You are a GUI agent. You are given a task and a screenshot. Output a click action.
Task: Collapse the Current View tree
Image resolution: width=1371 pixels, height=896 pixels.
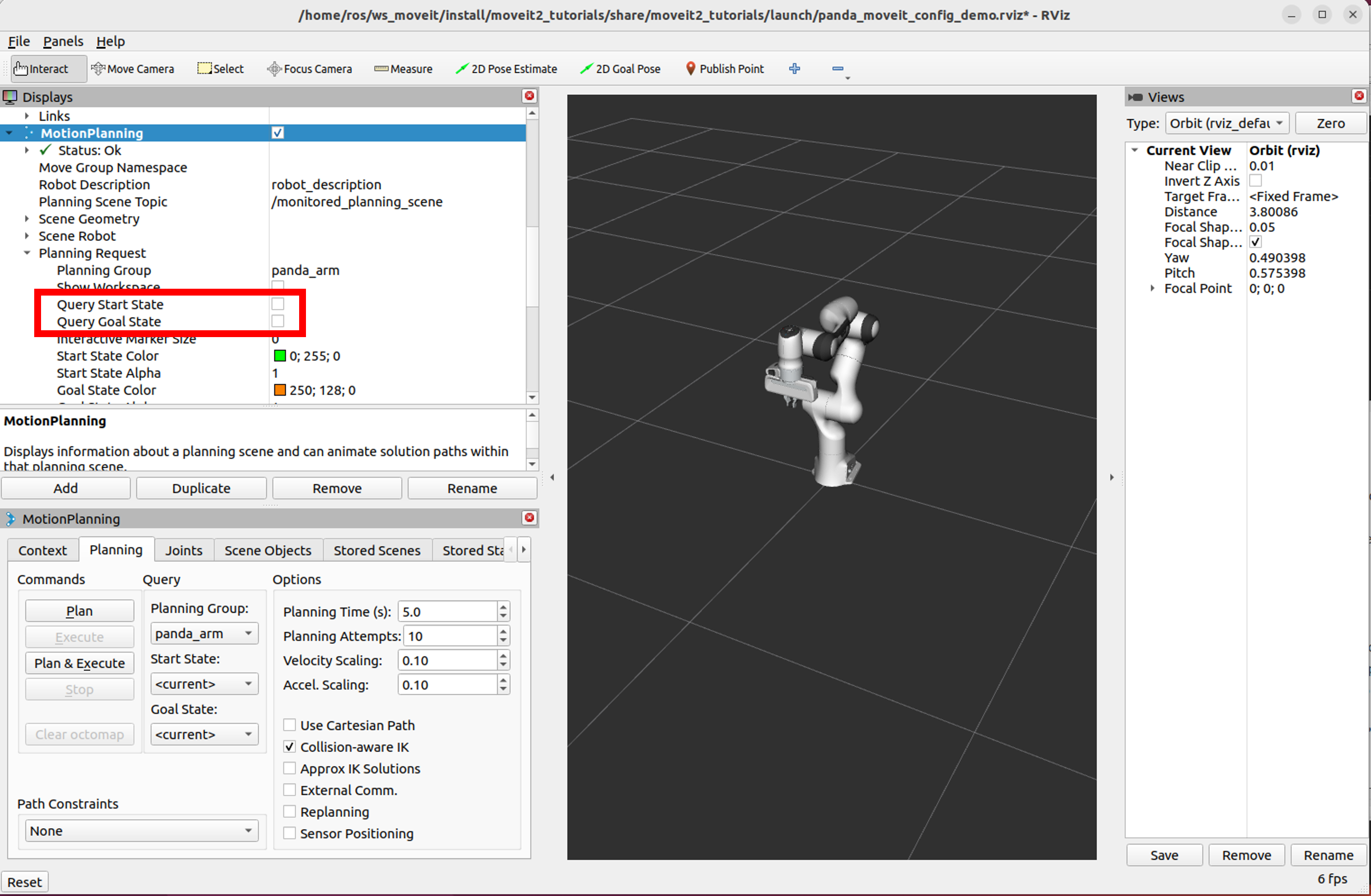[x=1134, y=150]
